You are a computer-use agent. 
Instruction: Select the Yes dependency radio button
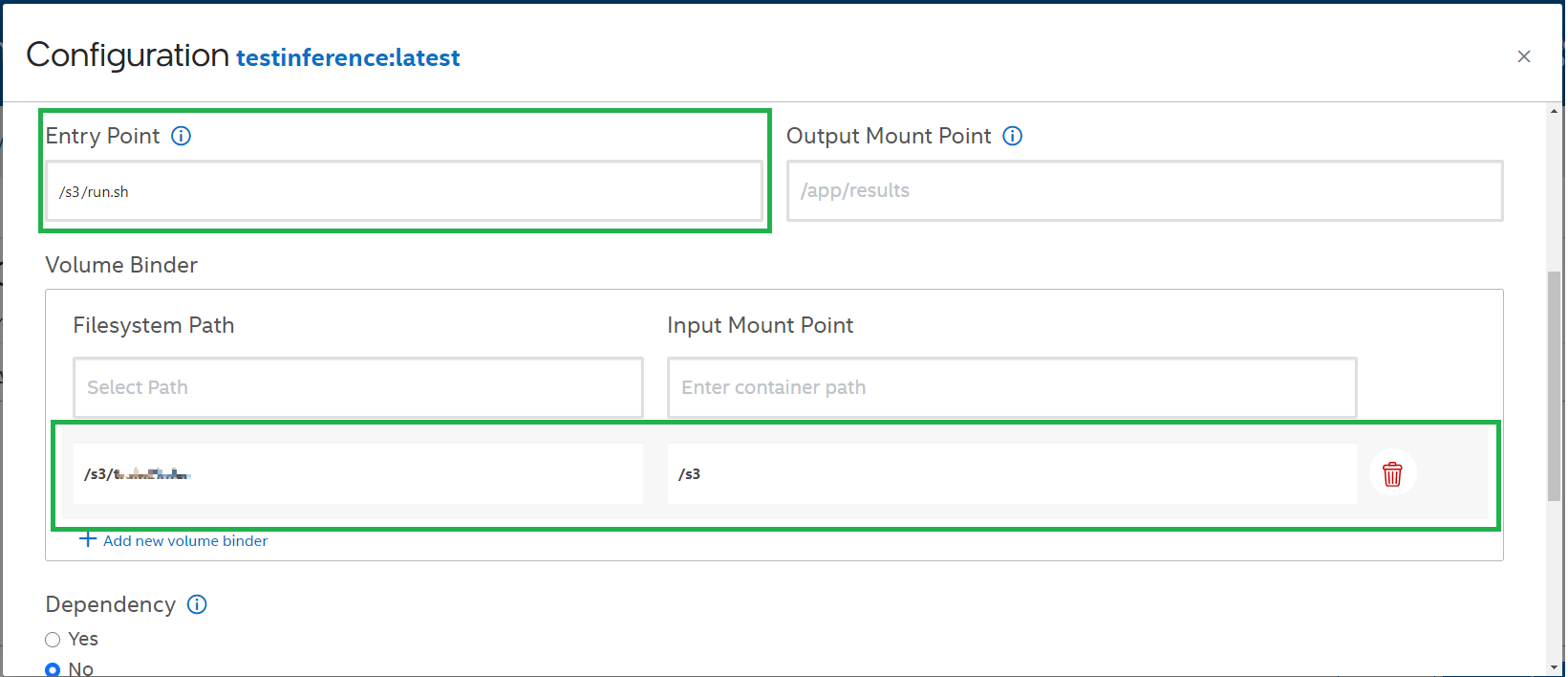[53, 640]
